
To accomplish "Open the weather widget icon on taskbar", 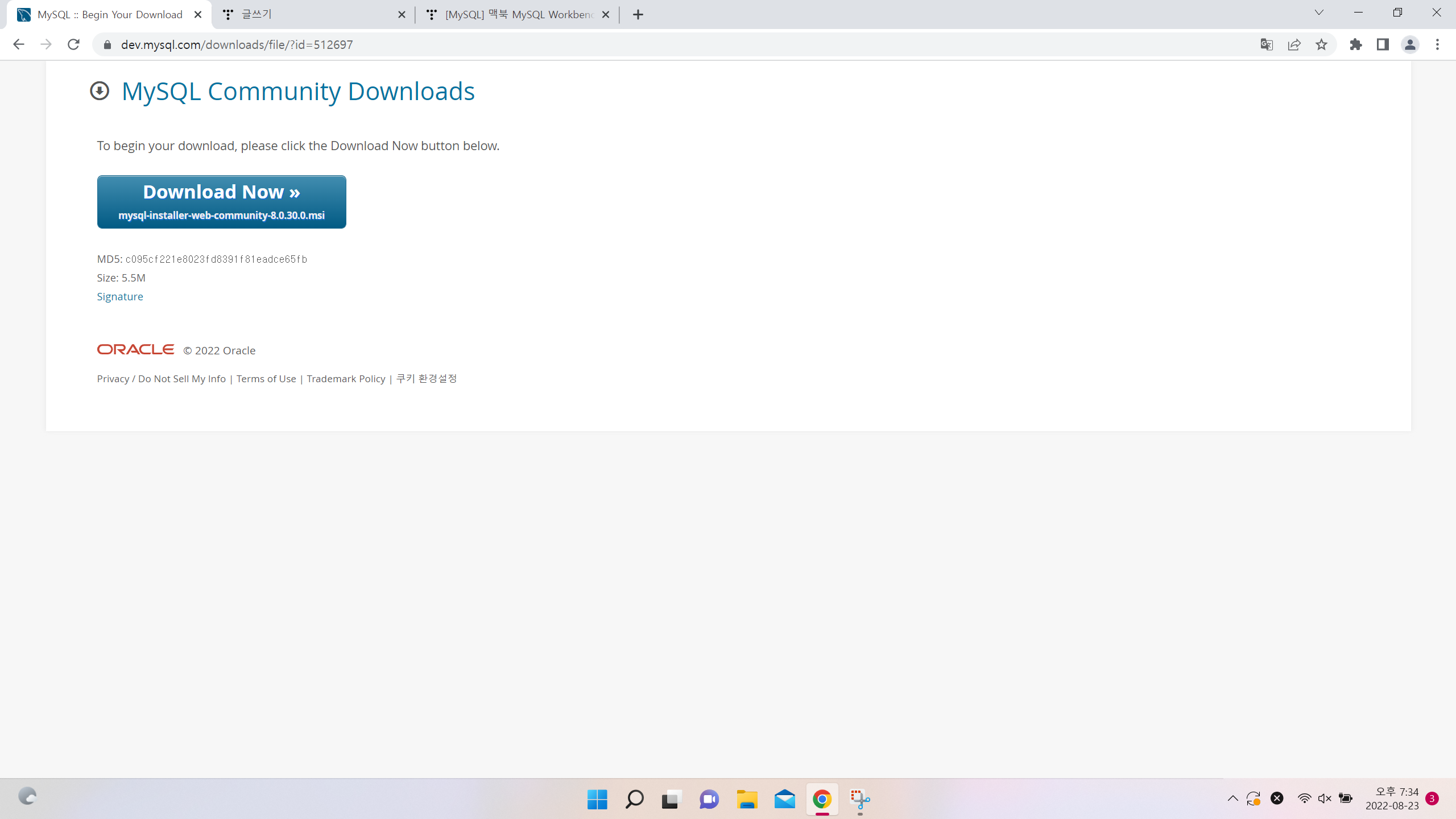I will click(27, 796).
